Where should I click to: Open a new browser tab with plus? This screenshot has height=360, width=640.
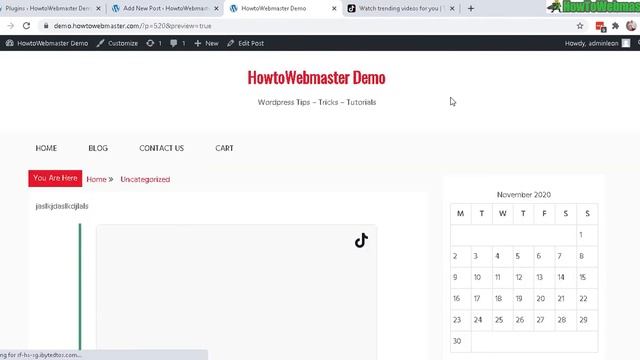pyautogui.click(x=471, y=8)
